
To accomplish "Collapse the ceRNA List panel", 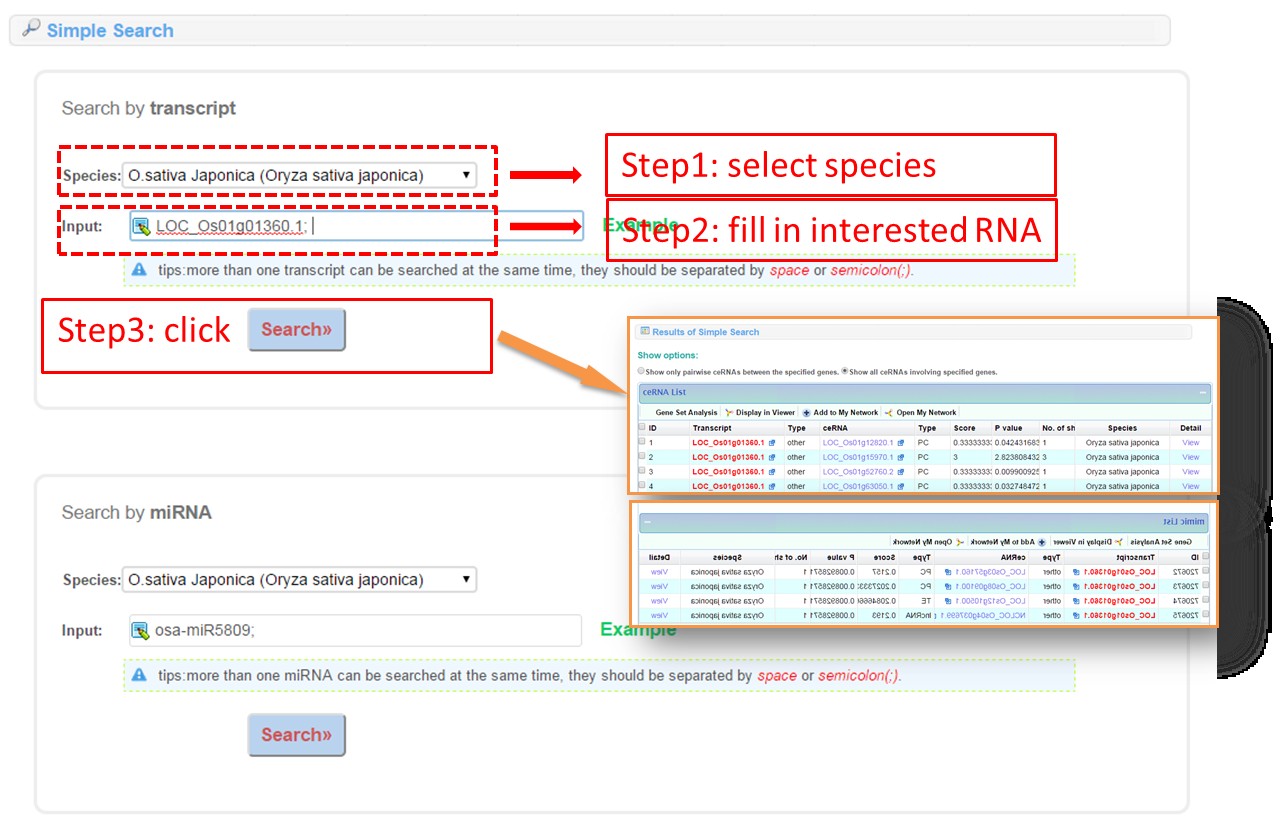I will tap(1201, 392).
